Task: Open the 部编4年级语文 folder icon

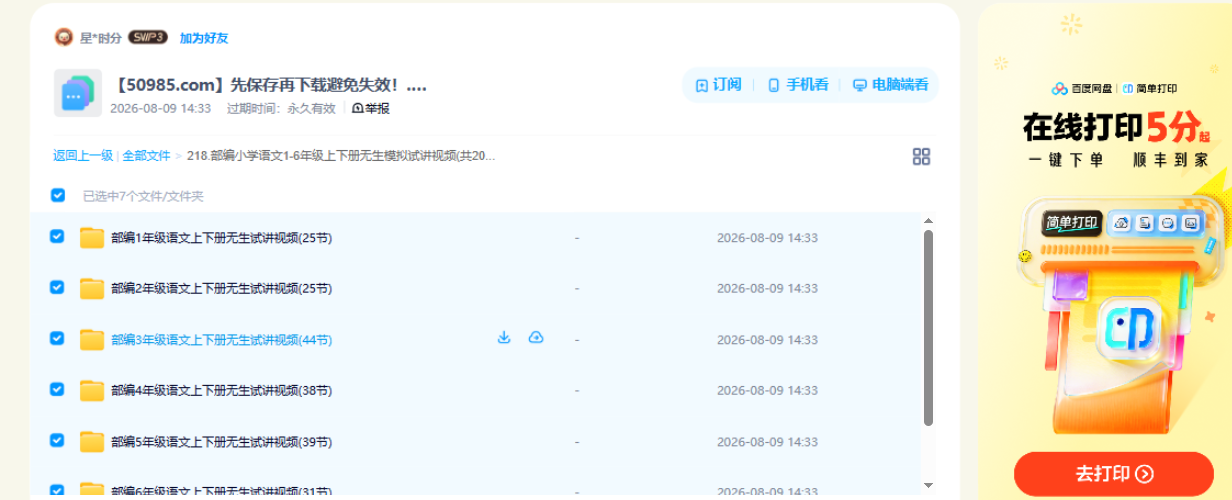Action: [92, 390]
